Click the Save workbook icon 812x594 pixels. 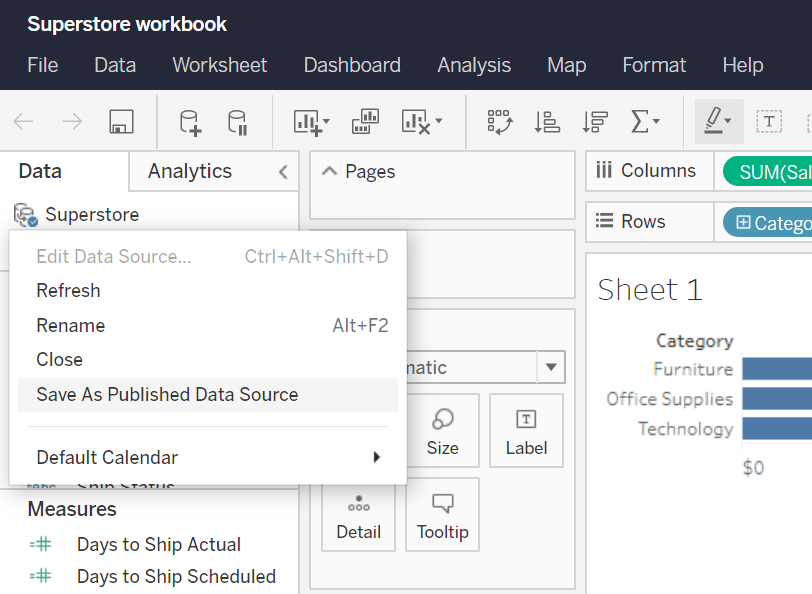122,122
